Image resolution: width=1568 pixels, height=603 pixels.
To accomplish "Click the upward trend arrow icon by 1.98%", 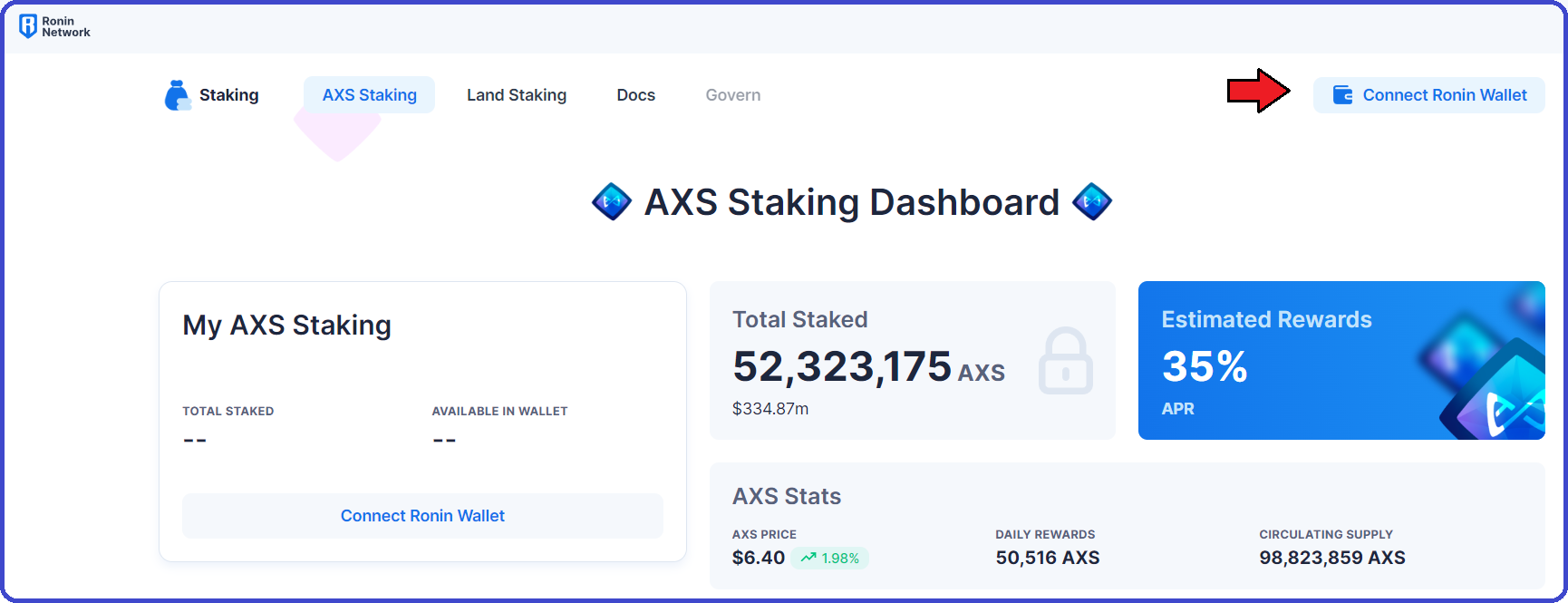I will 808,558.
